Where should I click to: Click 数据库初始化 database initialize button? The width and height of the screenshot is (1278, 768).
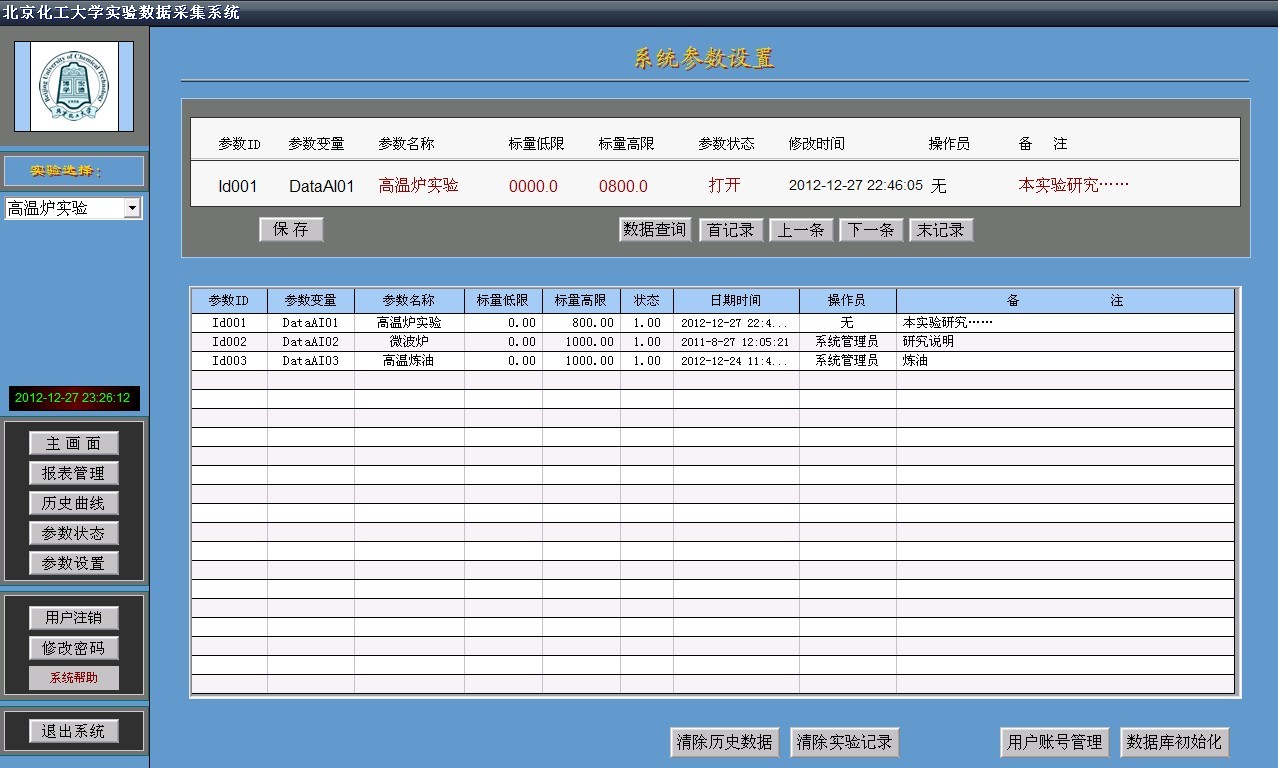(1174, 742)
